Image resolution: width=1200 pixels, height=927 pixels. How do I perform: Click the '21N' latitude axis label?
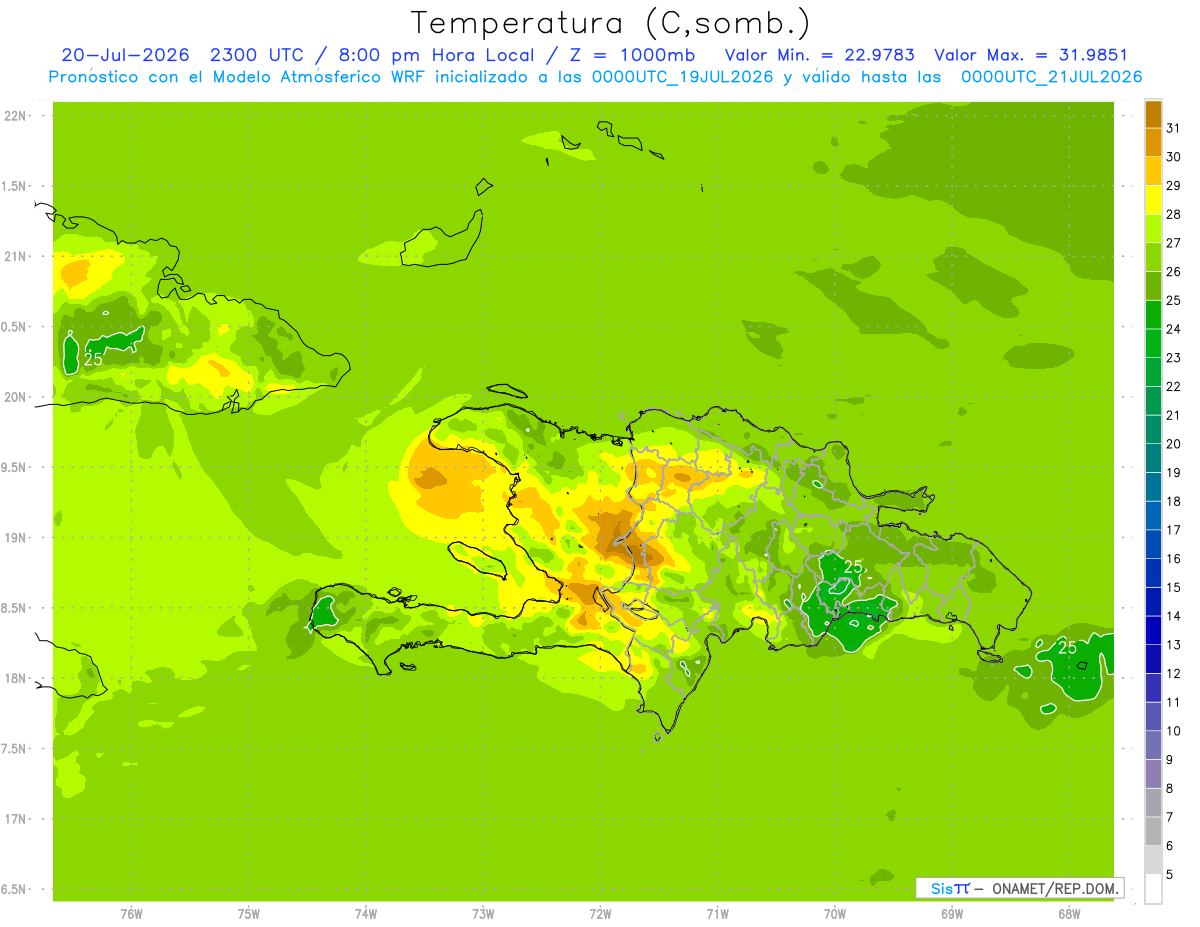pos(16,256)
